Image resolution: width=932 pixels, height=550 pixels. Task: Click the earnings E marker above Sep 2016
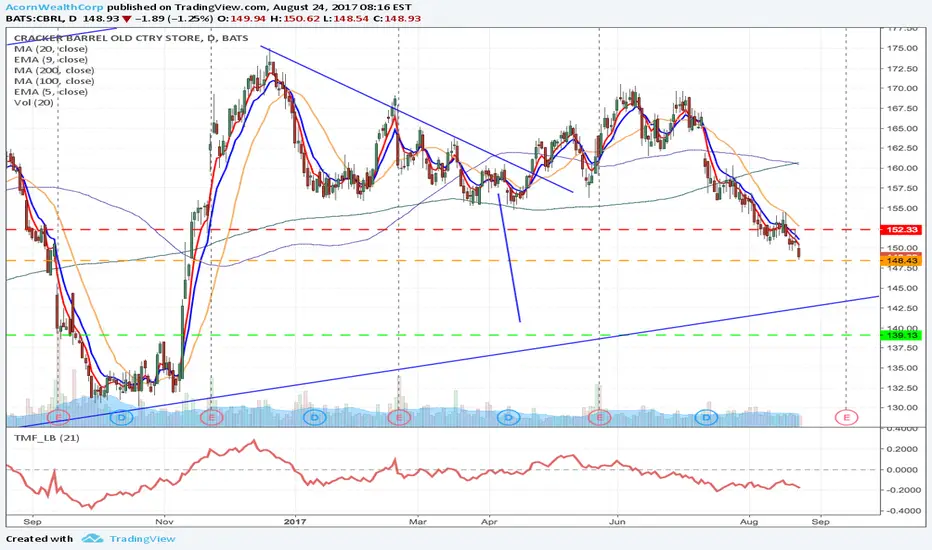pos(58,417)
